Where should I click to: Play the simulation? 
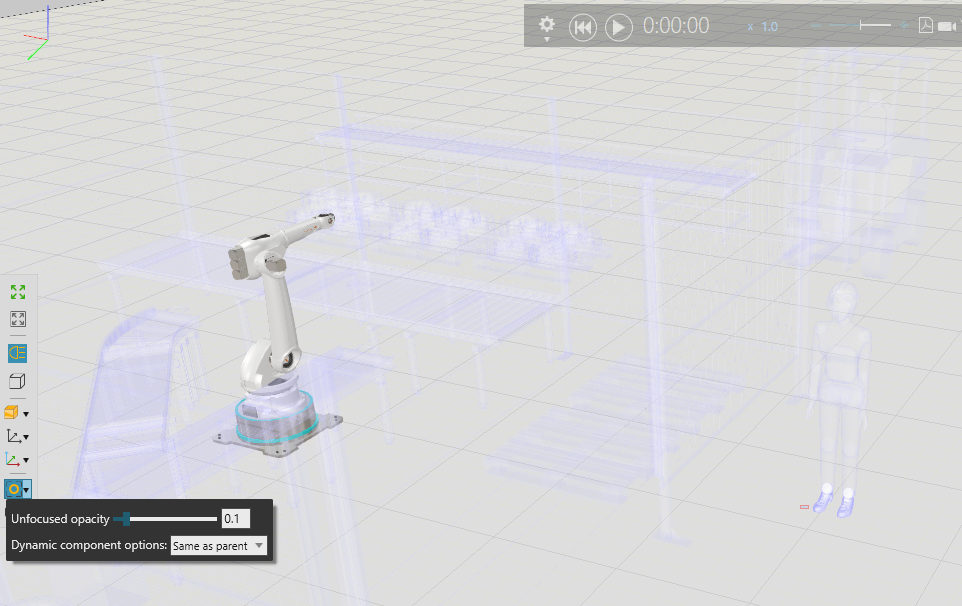619,28
